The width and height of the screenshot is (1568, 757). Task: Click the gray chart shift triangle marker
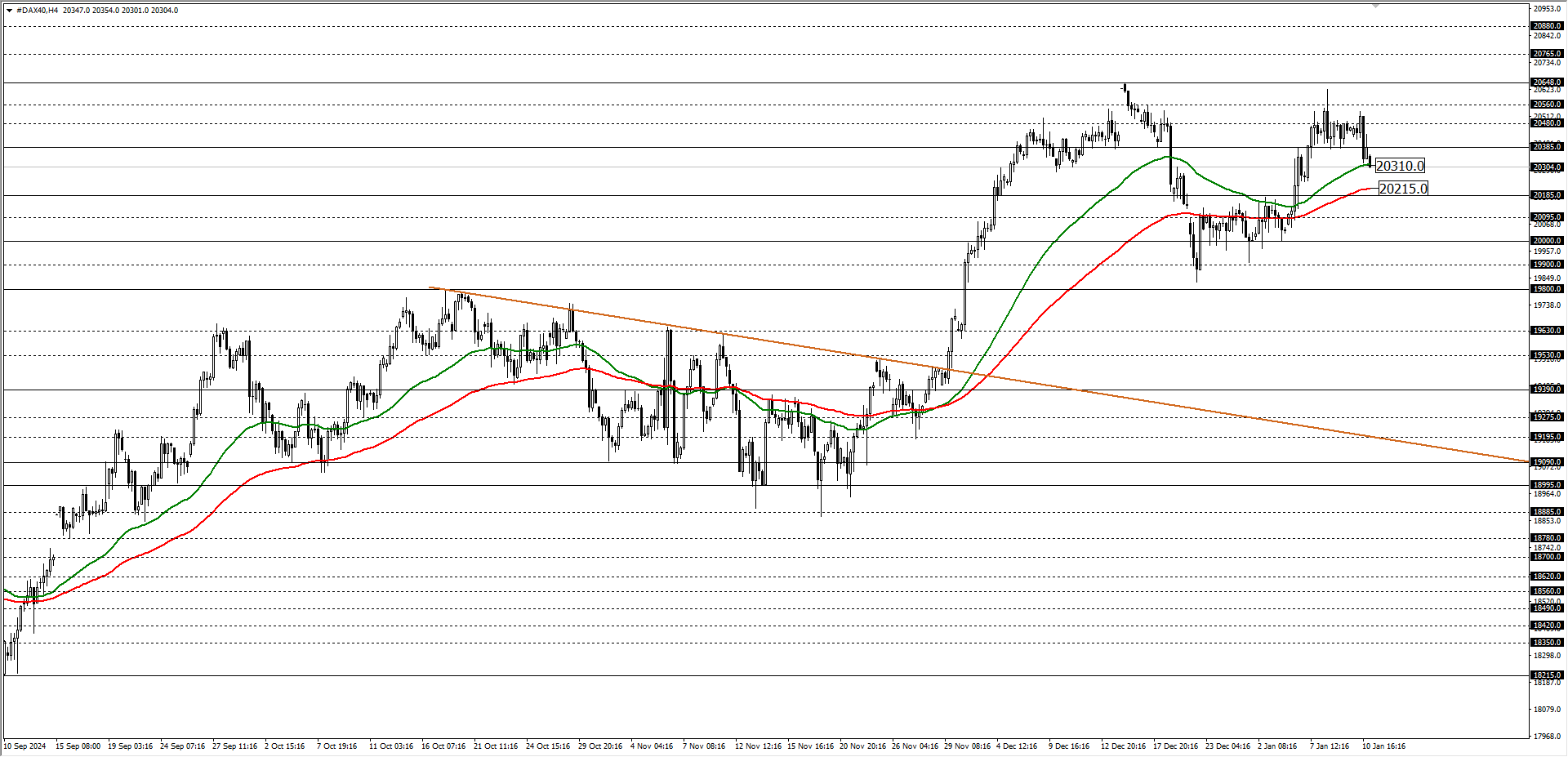(x=1375, y=6)
